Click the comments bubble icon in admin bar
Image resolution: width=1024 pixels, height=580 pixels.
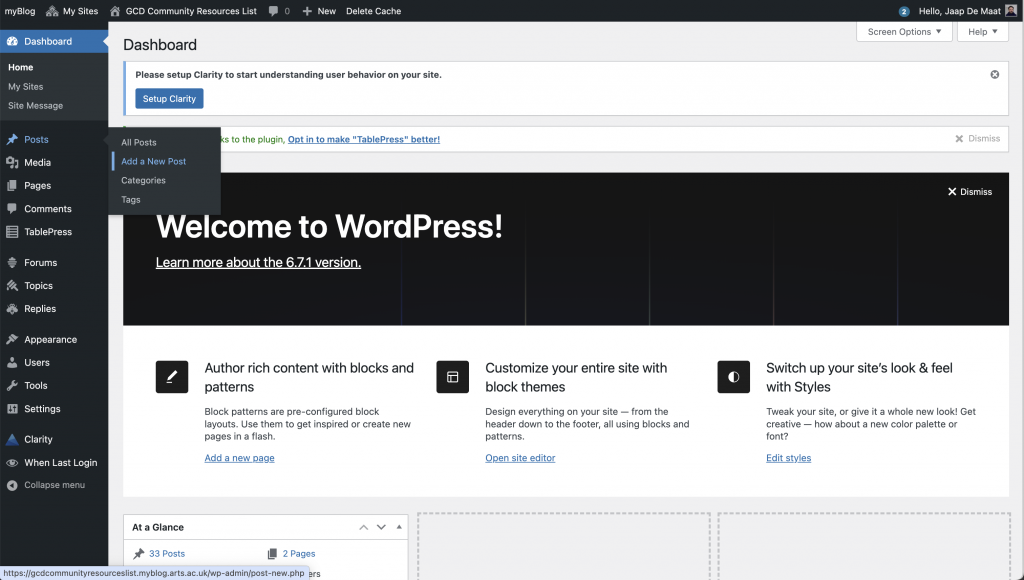273,11
